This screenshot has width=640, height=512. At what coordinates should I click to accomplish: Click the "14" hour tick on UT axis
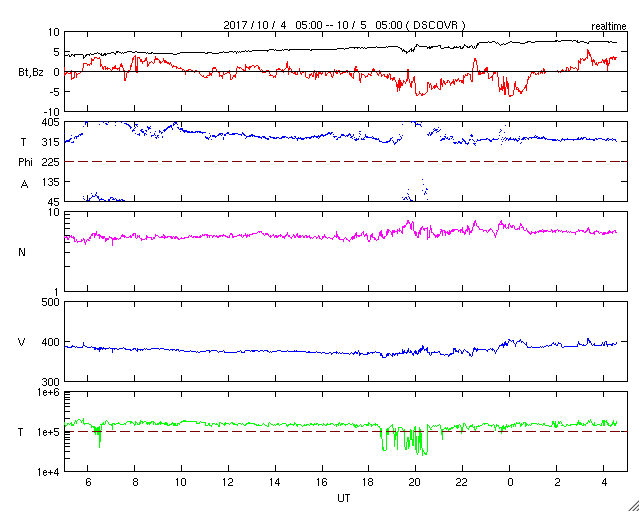[x=275, y=482]
